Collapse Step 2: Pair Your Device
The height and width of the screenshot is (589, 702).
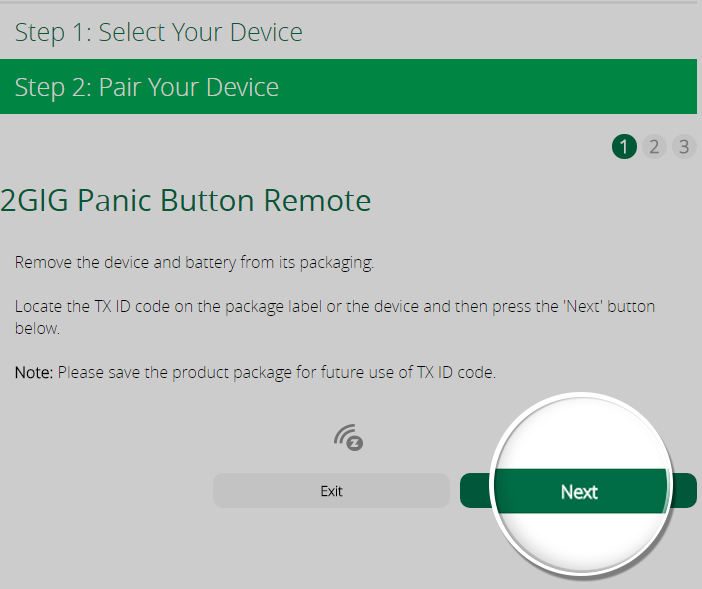tap(348, 86)
